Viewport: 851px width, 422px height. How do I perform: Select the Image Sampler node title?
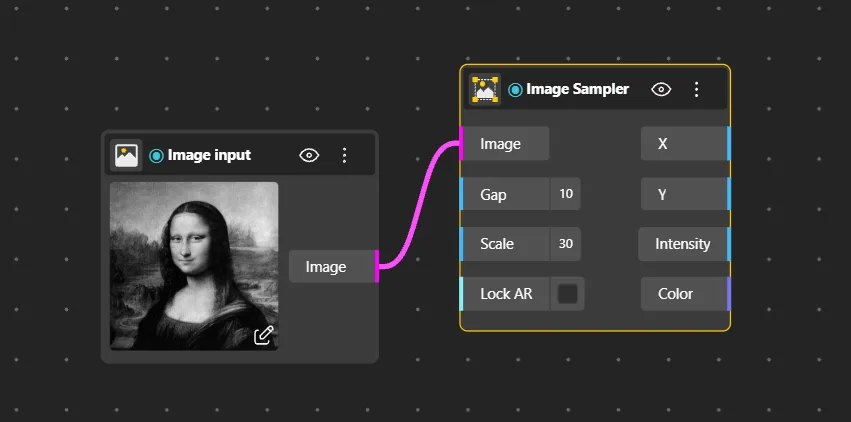[x=577, y=89]
